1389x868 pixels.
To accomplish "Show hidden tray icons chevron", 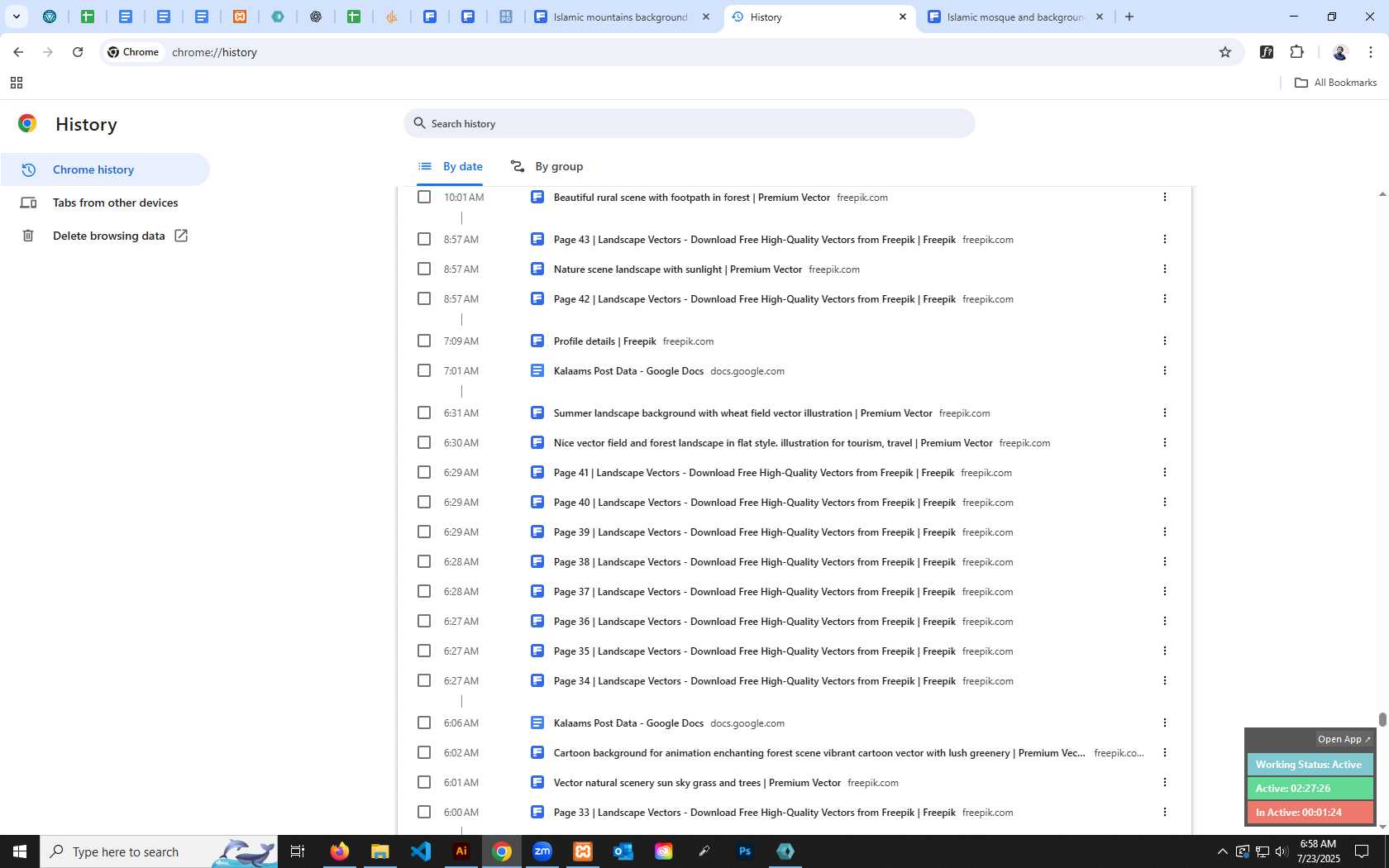I will pos(1222,851).
